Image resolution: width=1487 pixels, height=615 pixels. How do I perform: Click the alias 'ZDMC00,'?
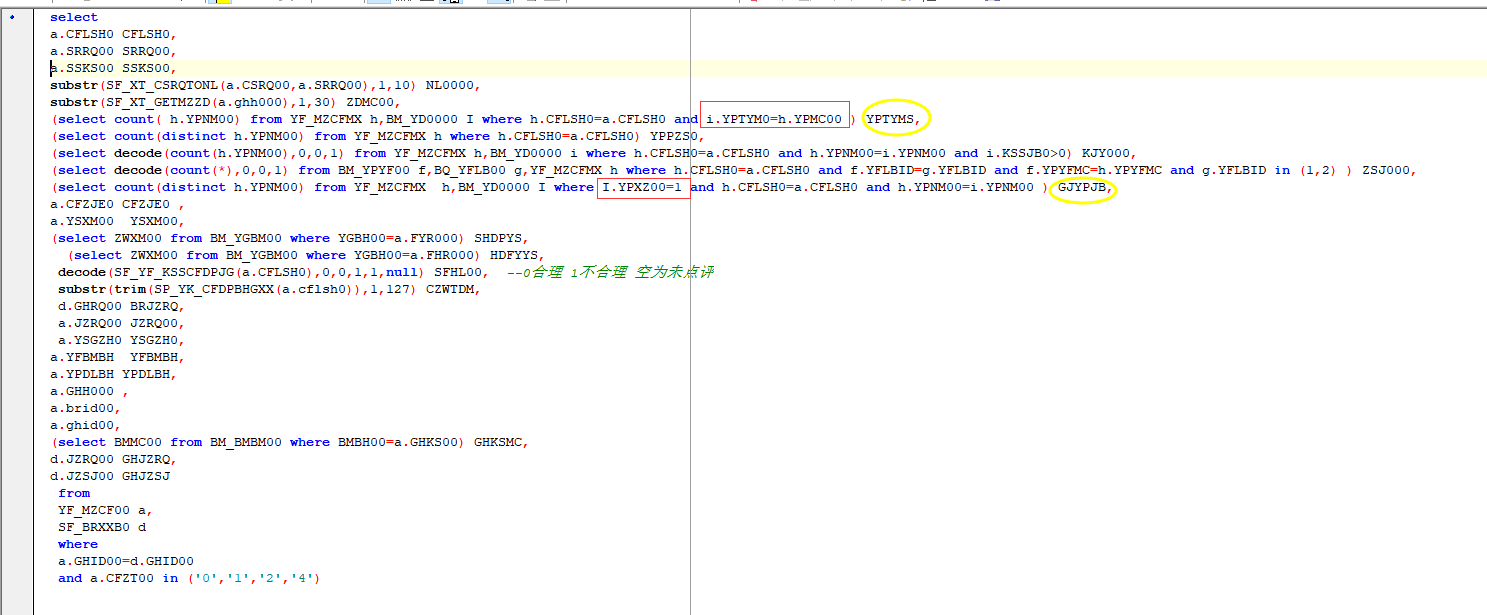coord(373,102)
